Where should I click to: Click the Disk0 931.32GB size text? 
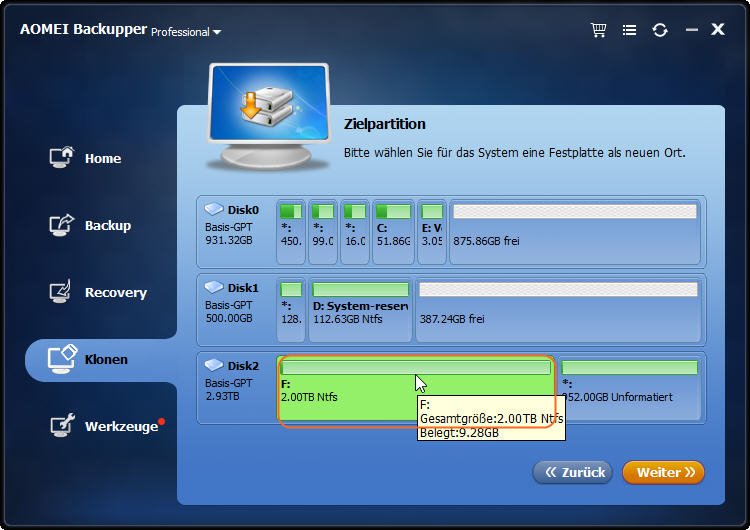tap(229, 240)
